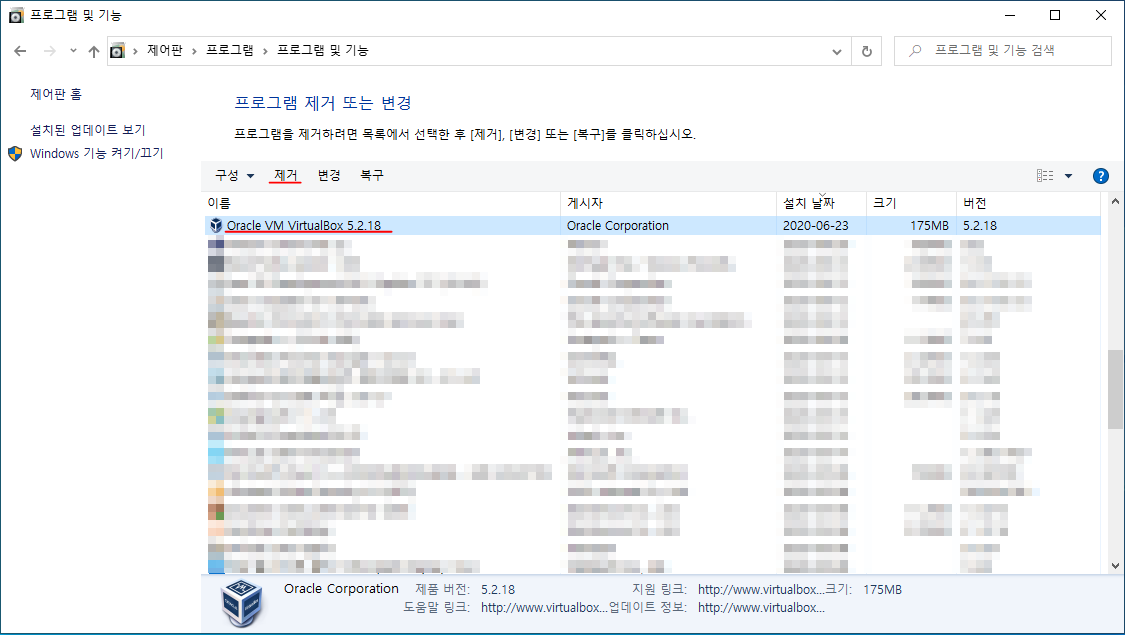Open Windows 기능 켜기/끄기 link
Image resolution: width=1125 pixels, height=635 pixels.
click(97, 154)
